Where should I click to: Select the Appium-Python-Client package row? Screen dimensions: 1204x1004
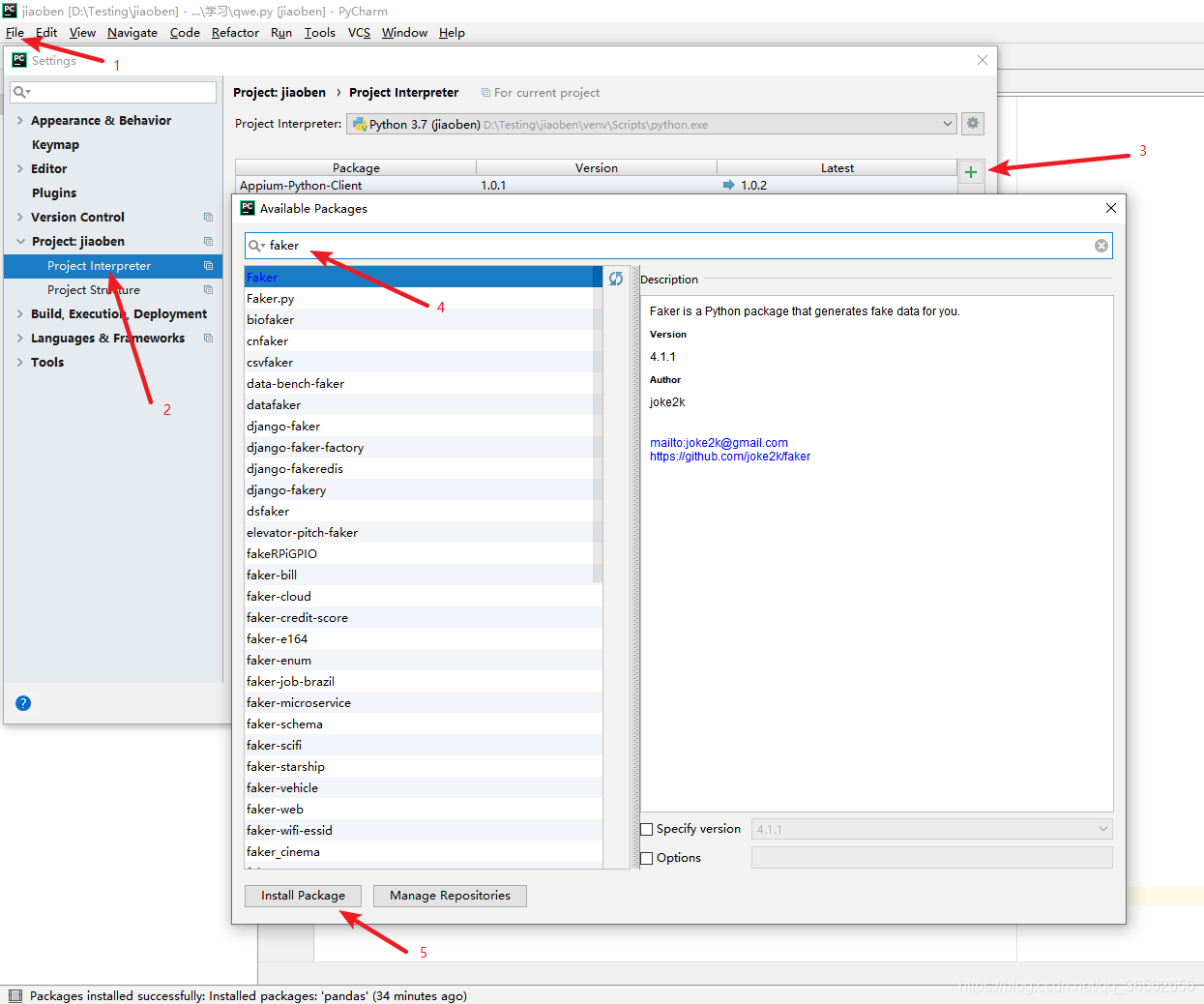(x=596, y=186)
